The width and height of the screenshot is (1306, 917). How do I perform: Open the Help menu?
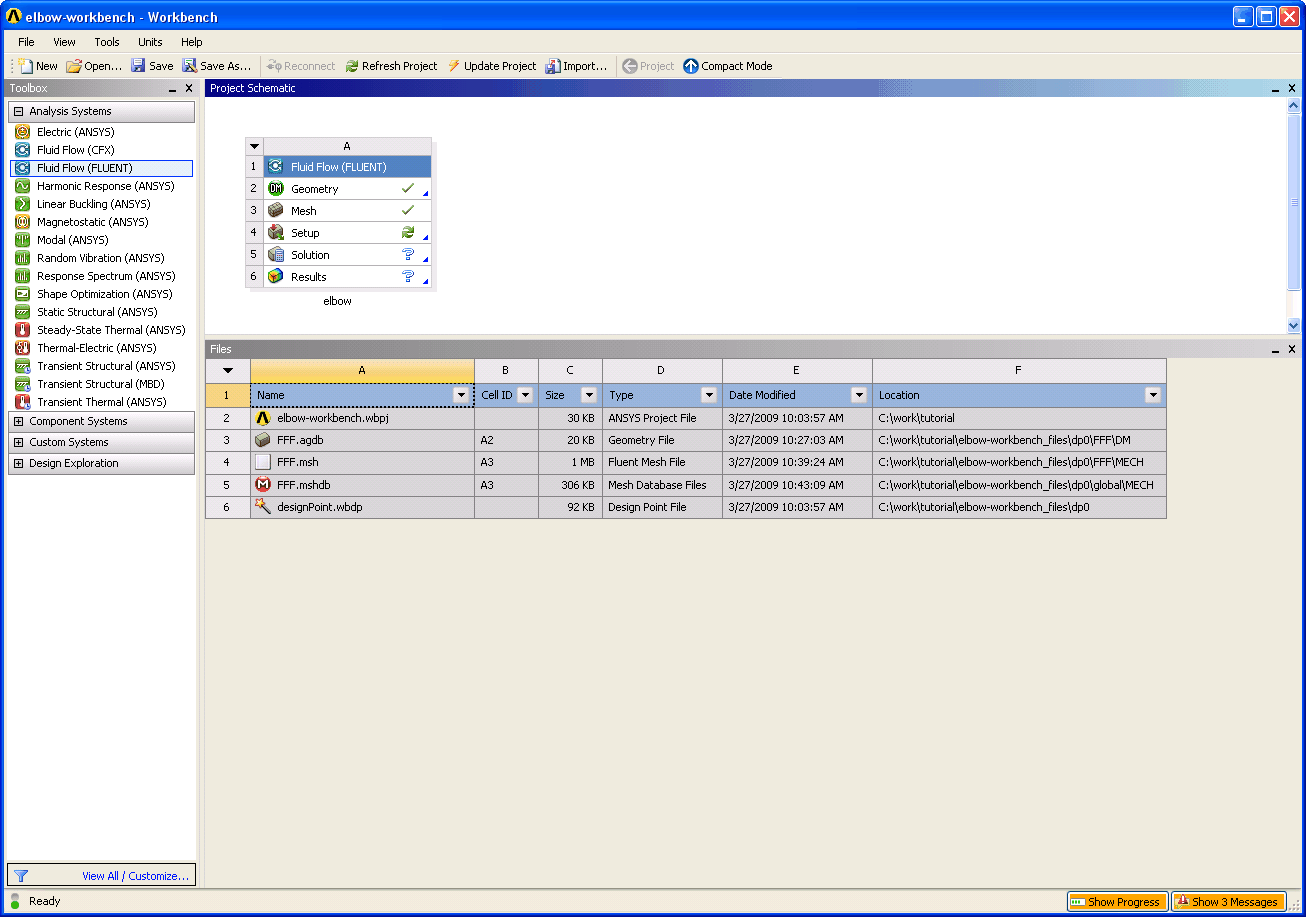(192, 42)
